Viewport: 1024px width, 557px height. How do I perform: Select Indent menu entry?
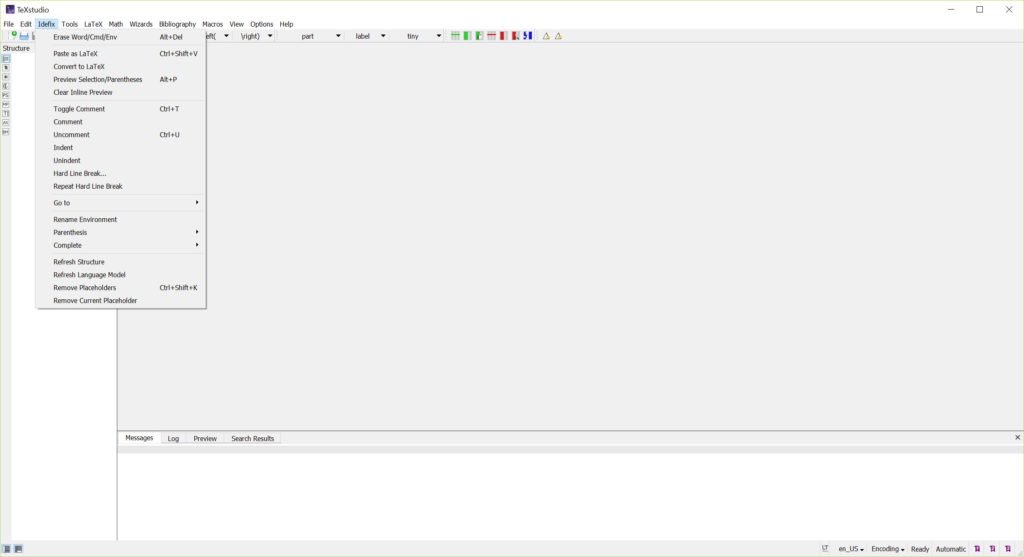pos(121,148)
